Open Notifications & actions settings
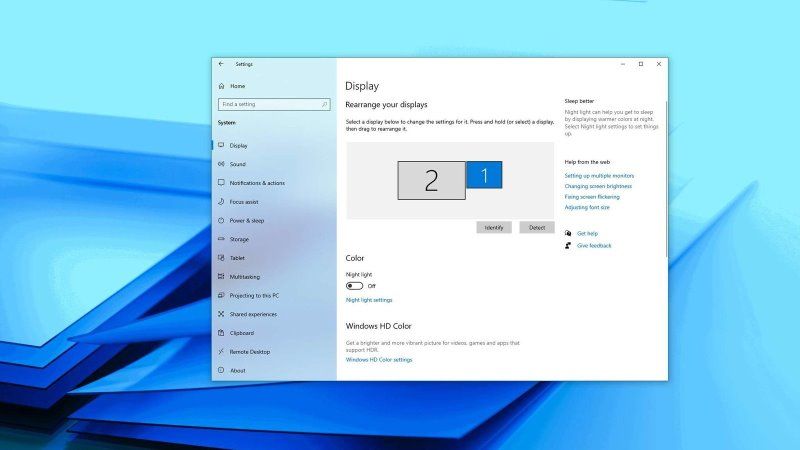Image resolution: width=800 pixels, height=450 pixels. point(257,183)
